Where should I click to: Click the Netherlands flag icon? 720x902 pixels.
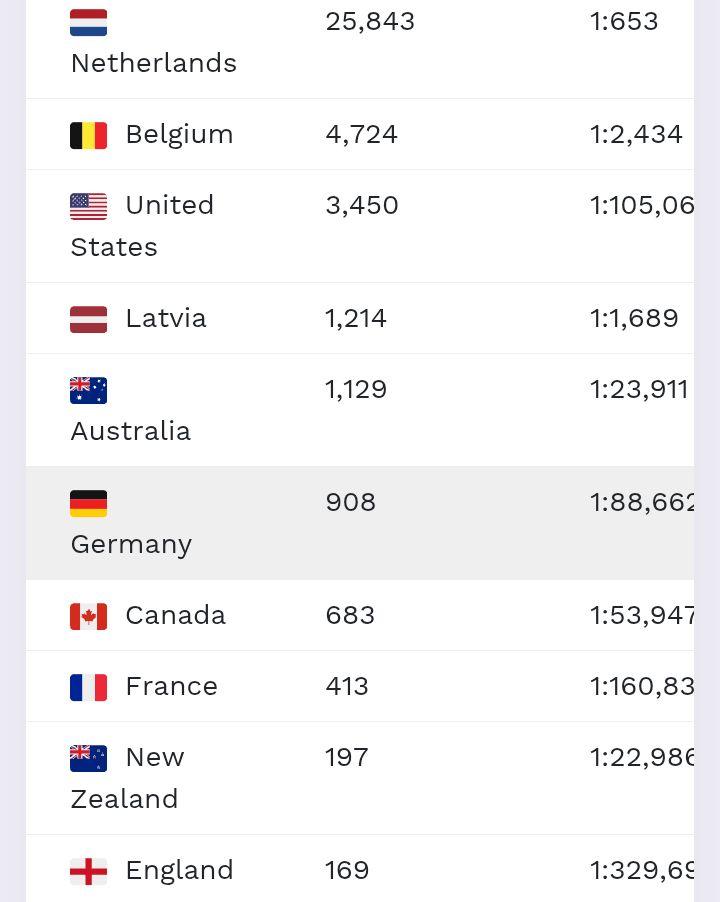click(x=89, y=22)
